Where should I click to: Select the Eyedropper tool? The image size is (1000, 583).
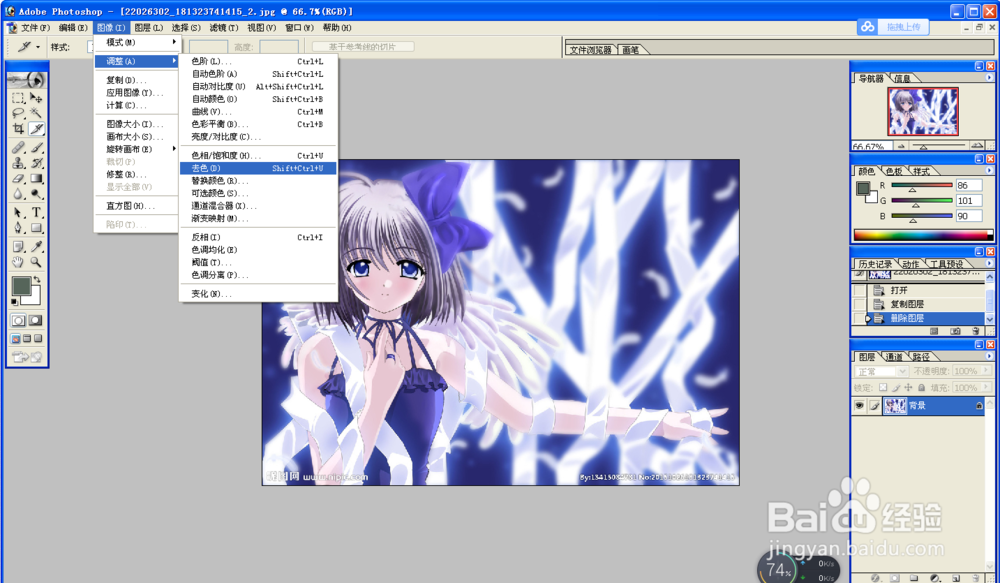(x=36, y=246)
